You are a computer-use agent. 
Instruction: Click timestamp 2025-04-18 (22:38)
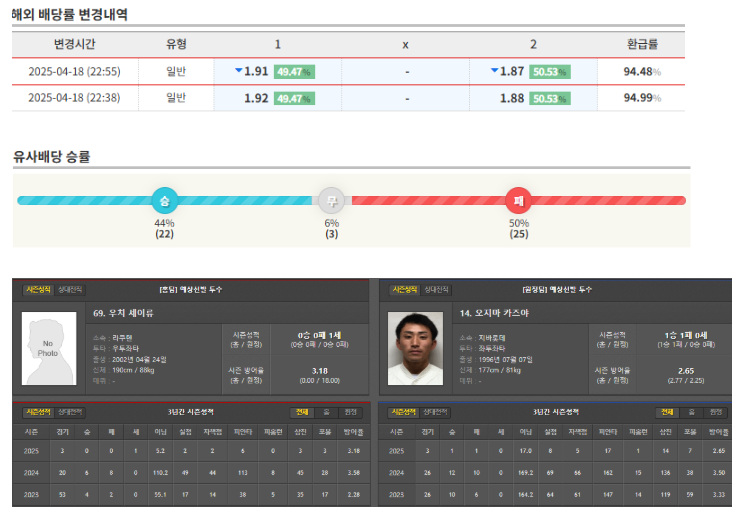74,98
